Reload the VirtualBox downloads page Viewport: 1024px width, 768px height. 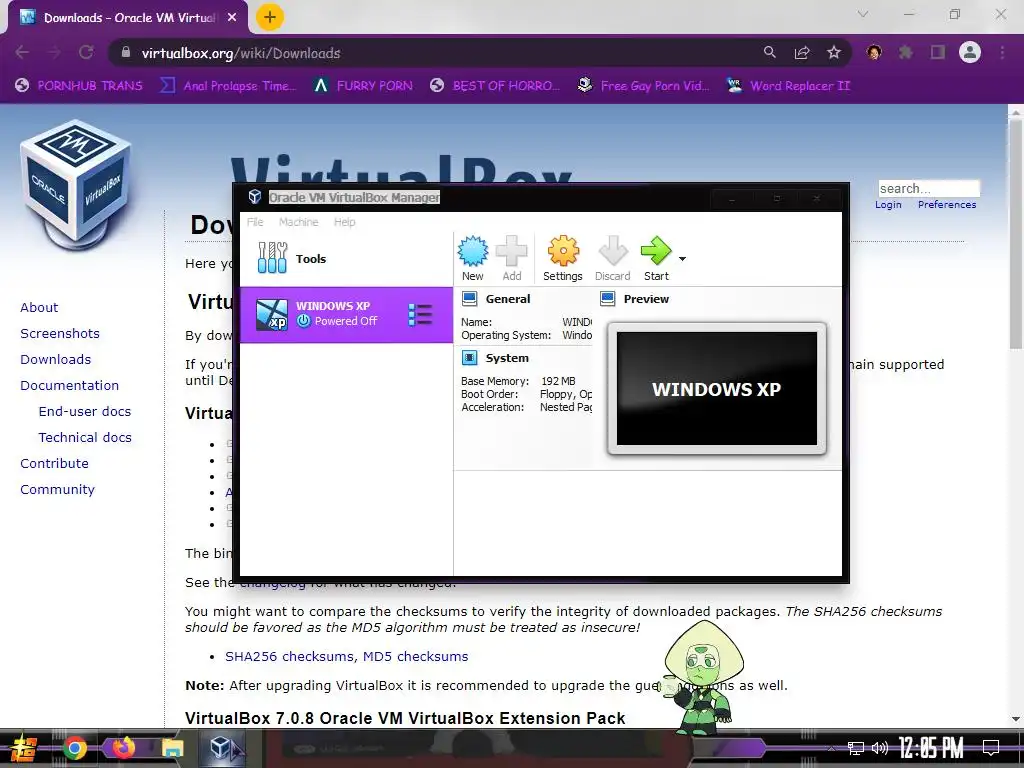(x=86, y=52)
